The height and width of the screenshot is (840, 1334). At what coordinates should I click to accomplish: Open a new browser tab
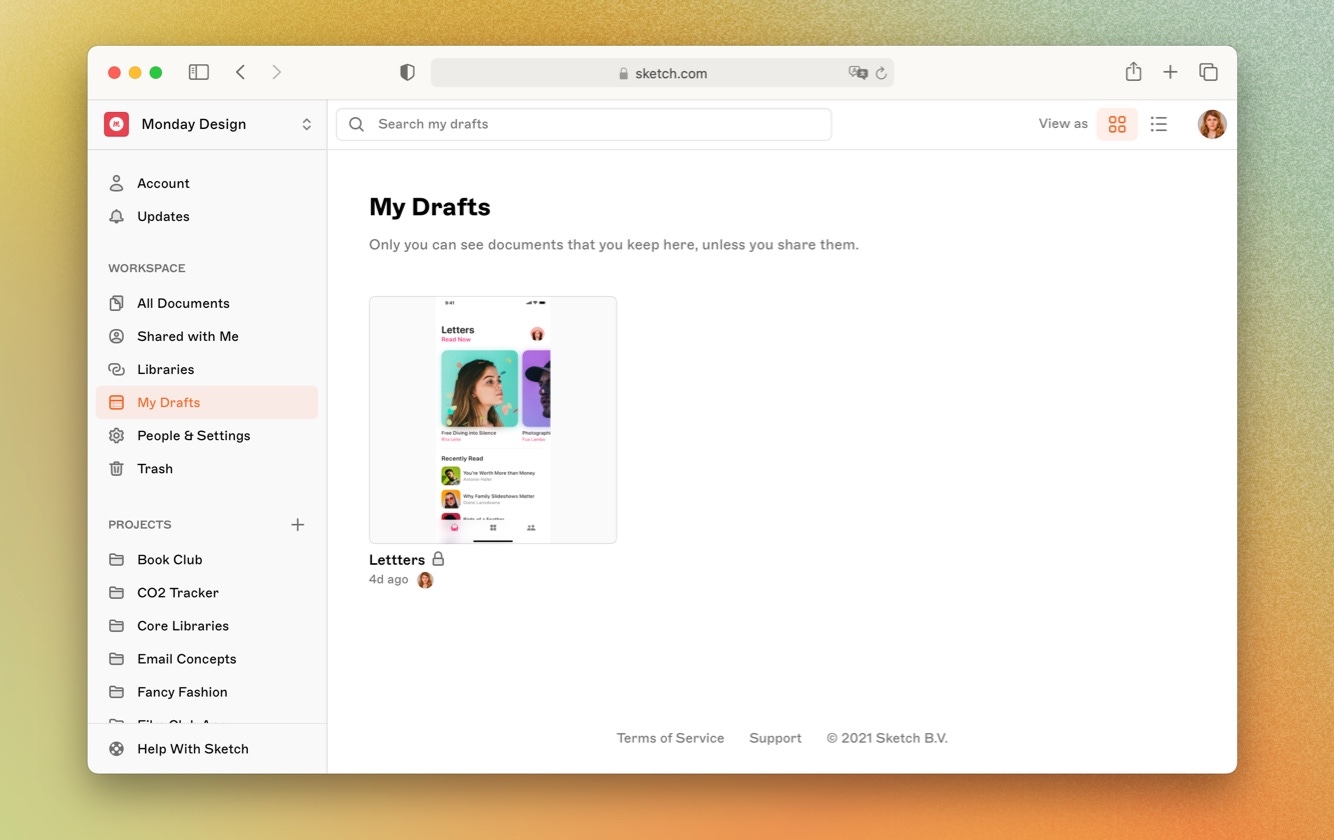tap(1170, 72)
